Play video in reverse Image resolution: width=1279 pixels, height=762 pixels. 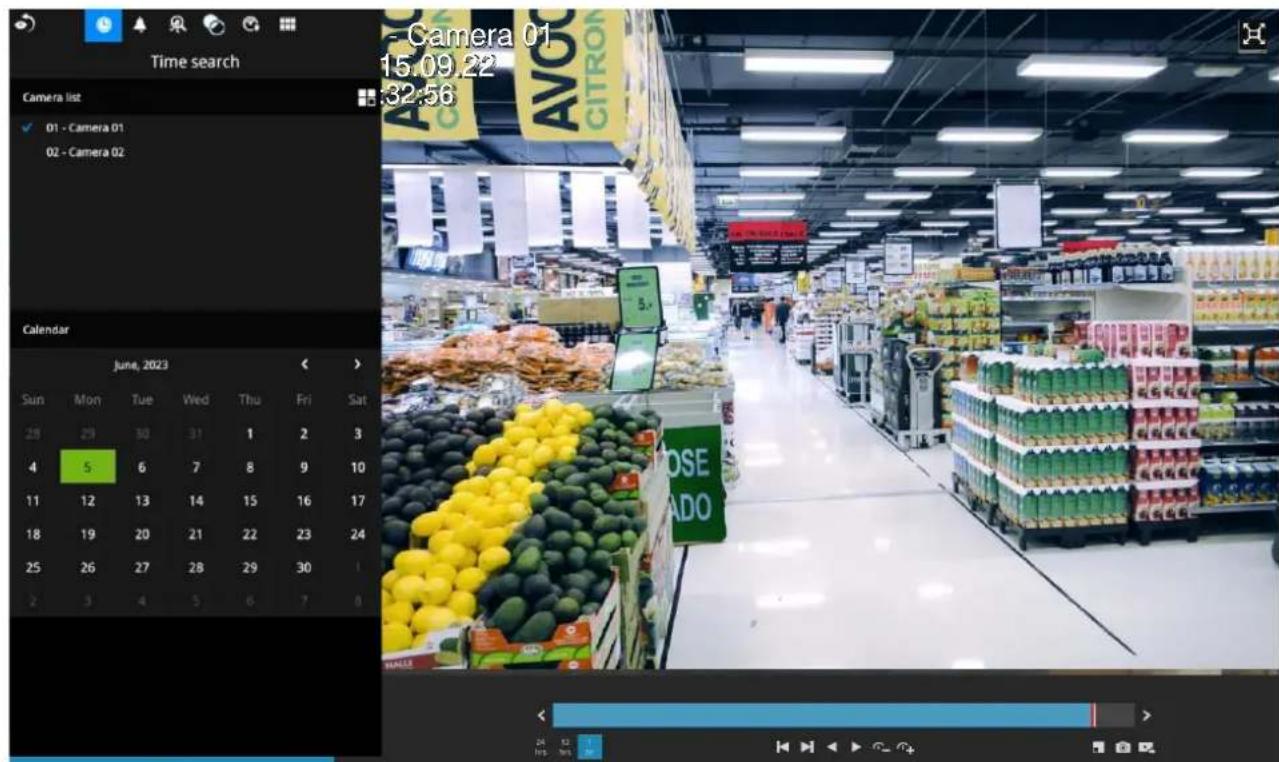(x=834, y=747)
